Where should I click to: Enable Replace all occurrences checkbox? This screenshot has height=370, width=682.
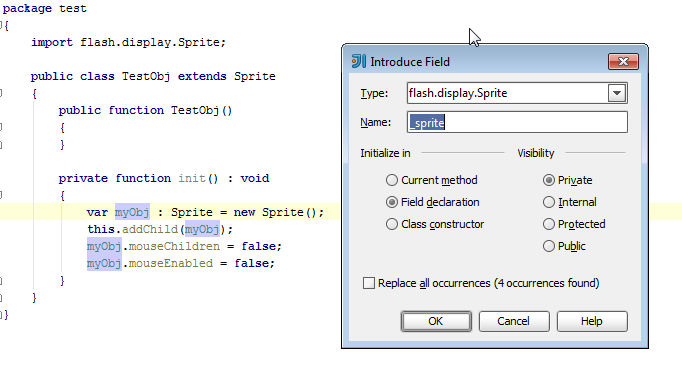(x=369, y=283)
